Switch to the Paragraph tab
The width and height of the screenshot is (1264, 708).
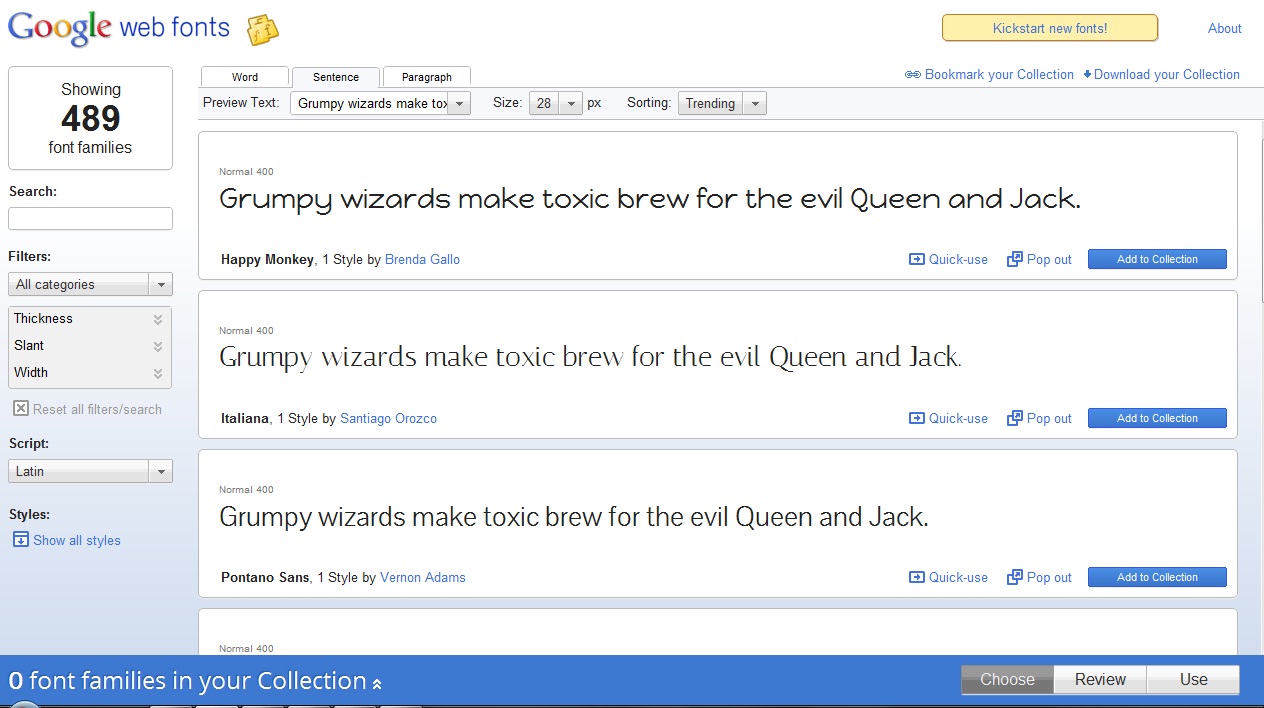click(427, 77)
